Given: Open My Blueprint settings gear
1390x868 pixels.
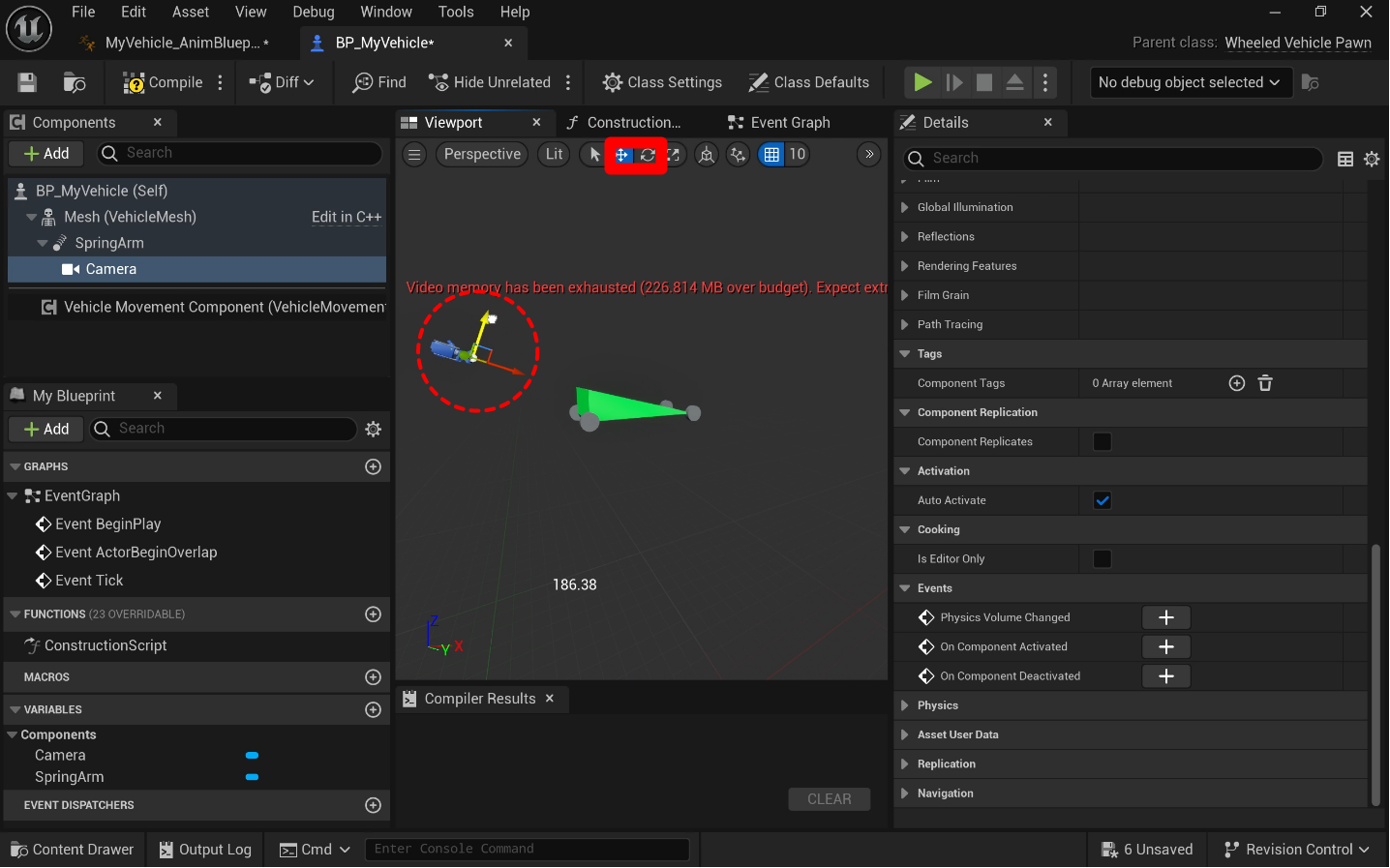Looking at the screenshot, I should [374, 429].
